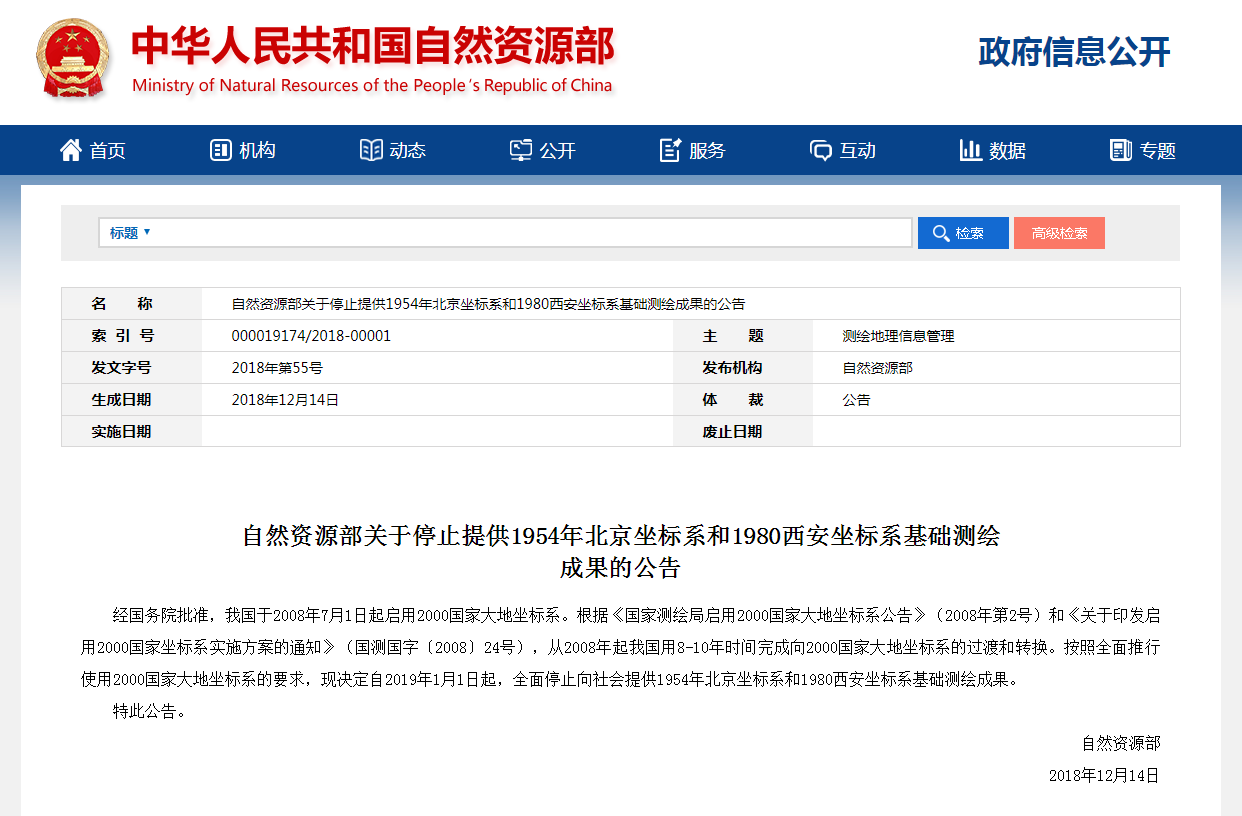
Task: Open 互动 using its chat bubble icon
Action: click(821, 149)
